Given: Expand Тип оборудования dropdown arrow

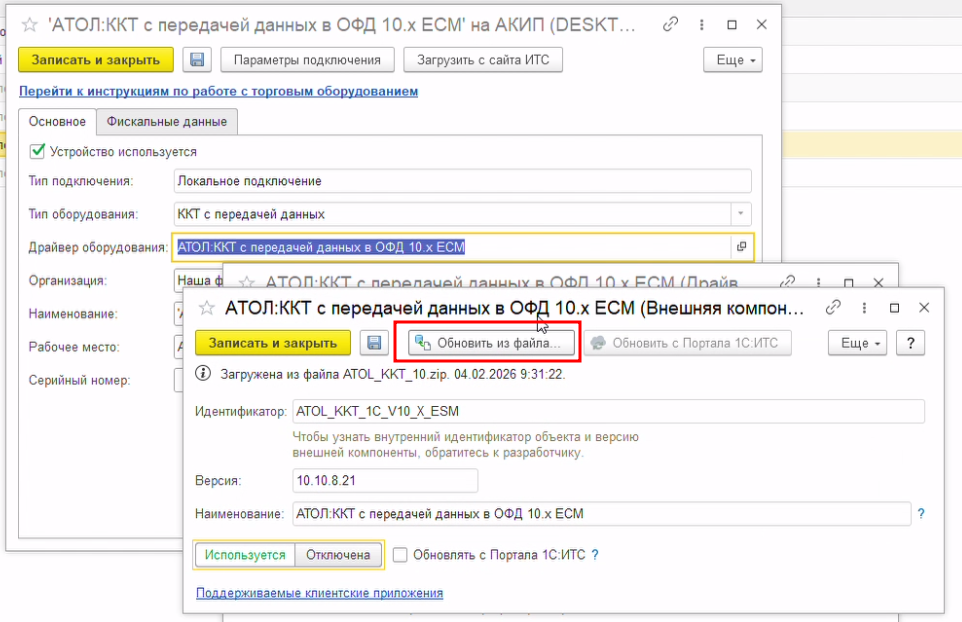Looking at the screenshot, I should click(741, 213).
